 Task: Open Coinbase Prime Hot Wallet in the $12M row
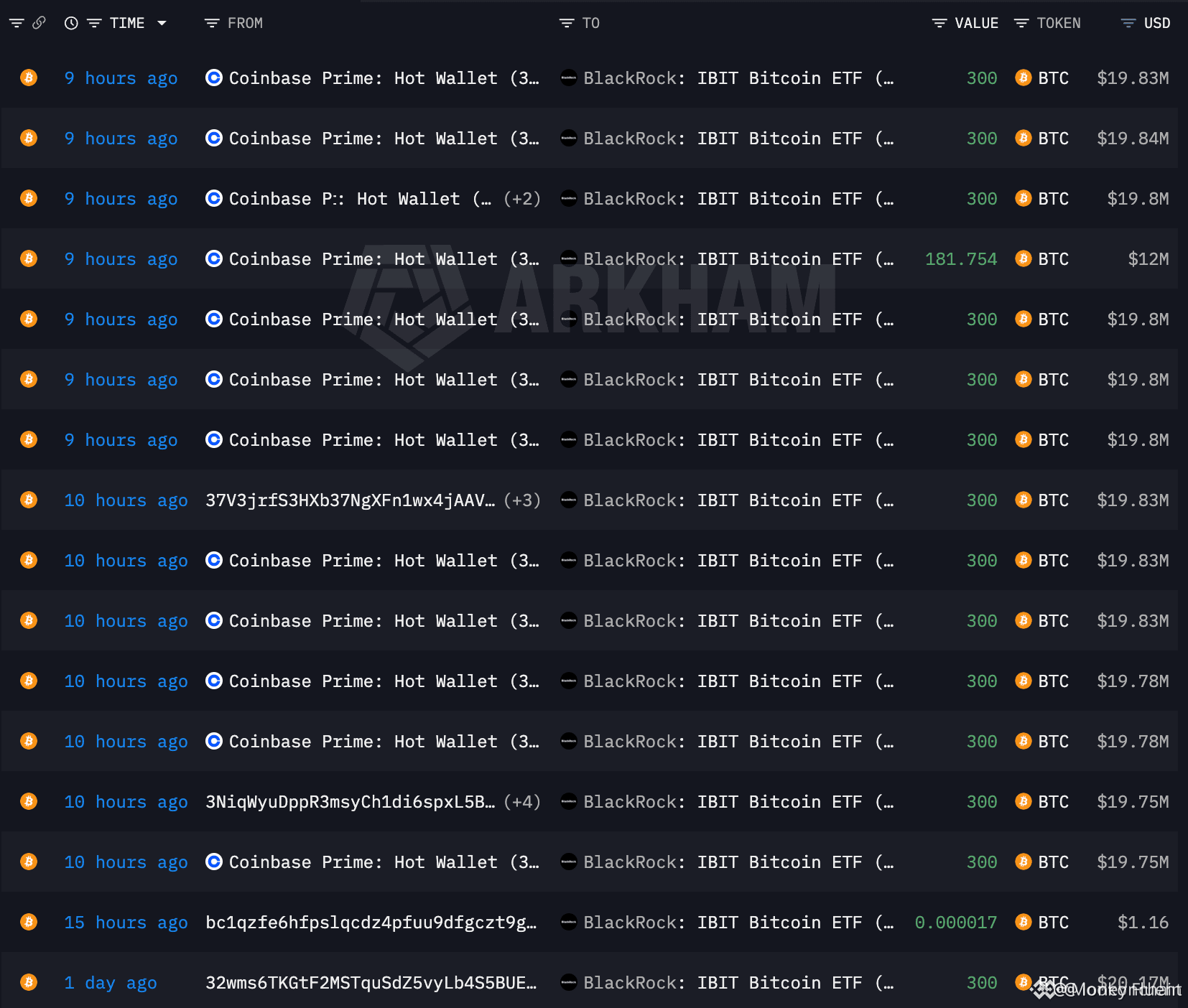pyautogui.click(x=384, y=259)
